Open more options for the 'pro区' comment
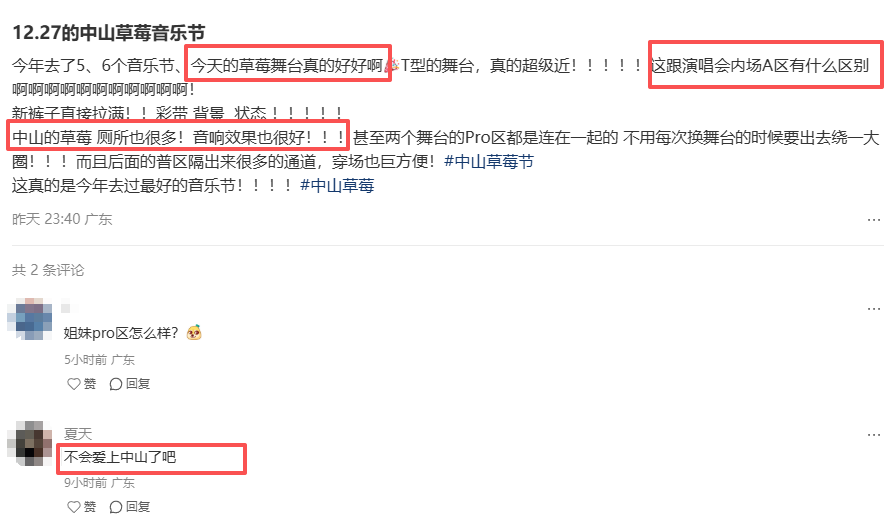The image size is (887, 528). [873, 308]
